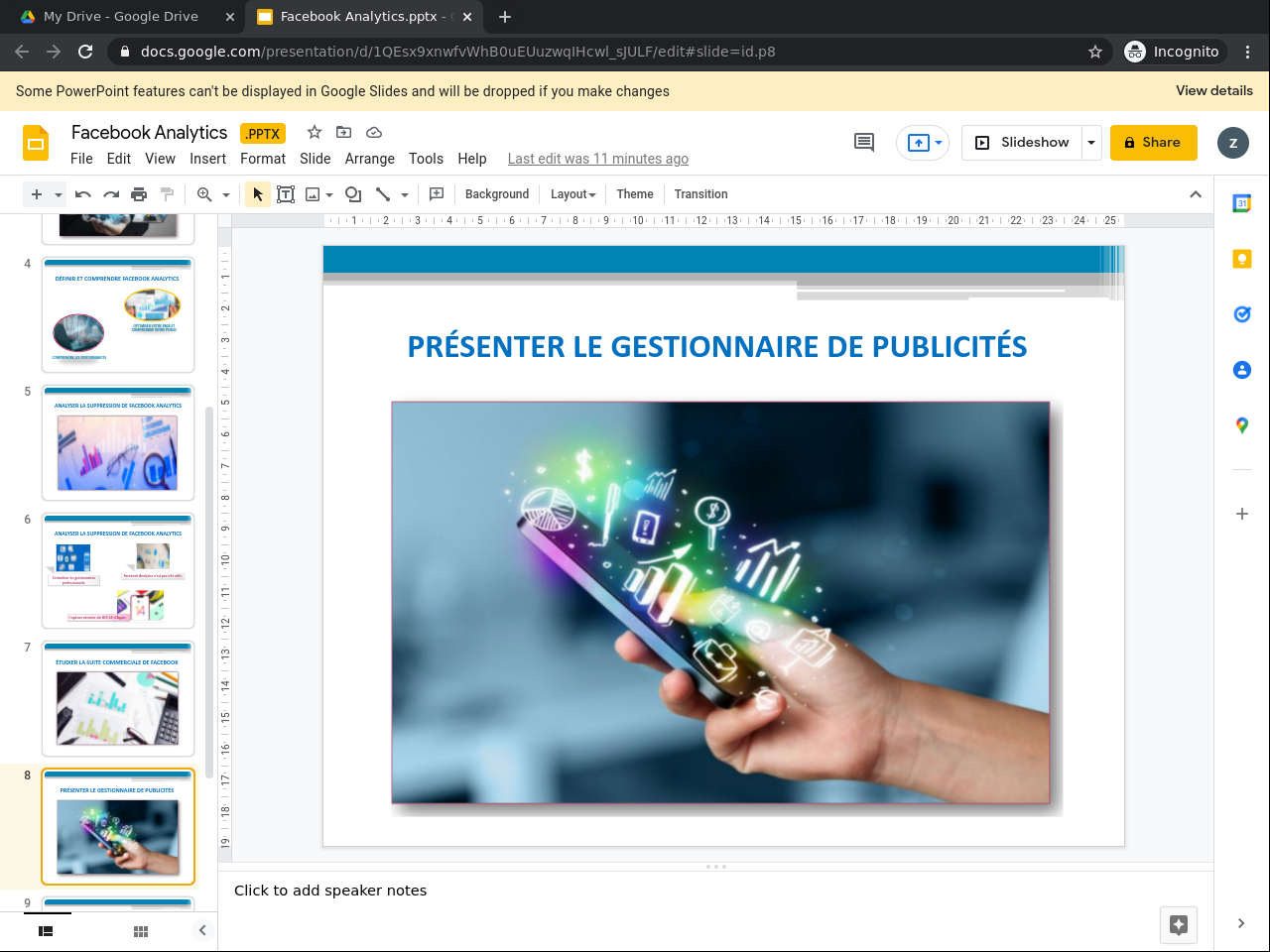Start the Slideshow
Image resolution: width=1270 pixels, height=952 pixels.
click(1022, 143)
